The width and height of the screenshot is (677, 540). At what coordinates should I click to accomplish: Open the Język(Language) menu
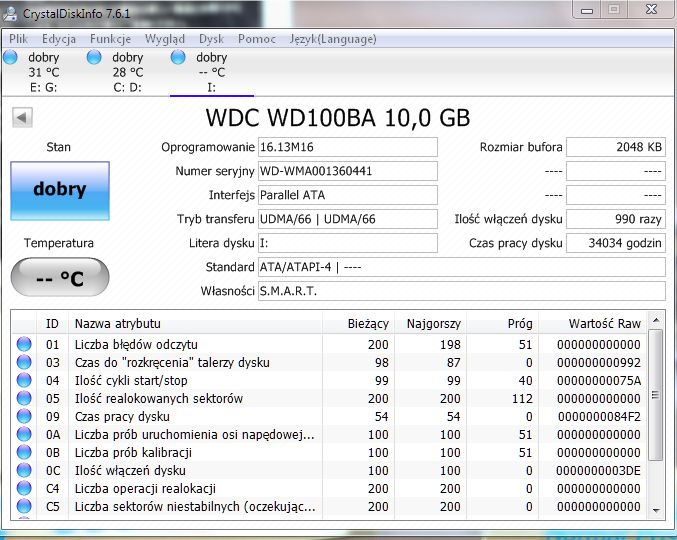point(333,39)
